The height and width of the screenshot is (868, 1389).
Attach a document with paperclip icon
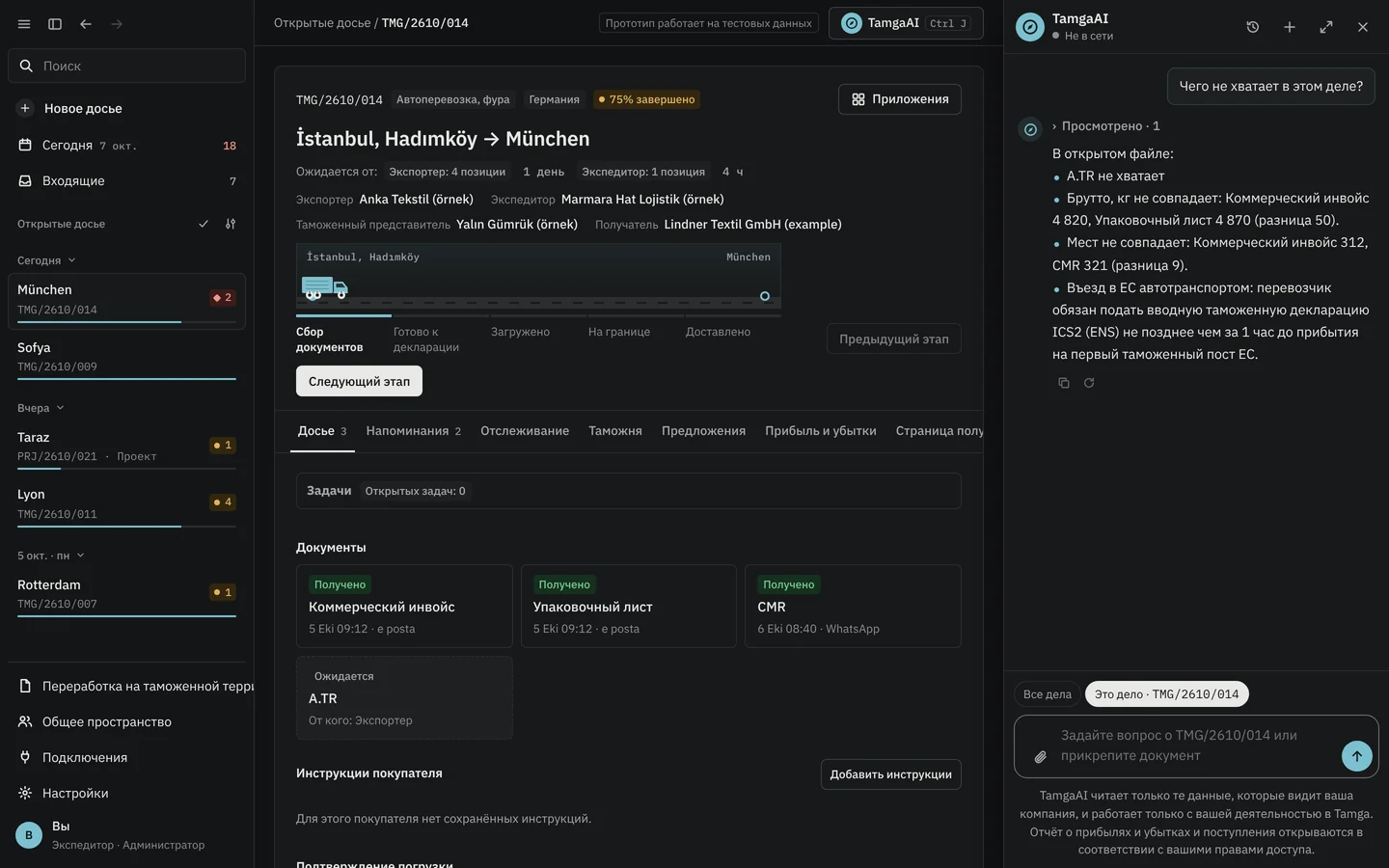(x=1040, y=757)
